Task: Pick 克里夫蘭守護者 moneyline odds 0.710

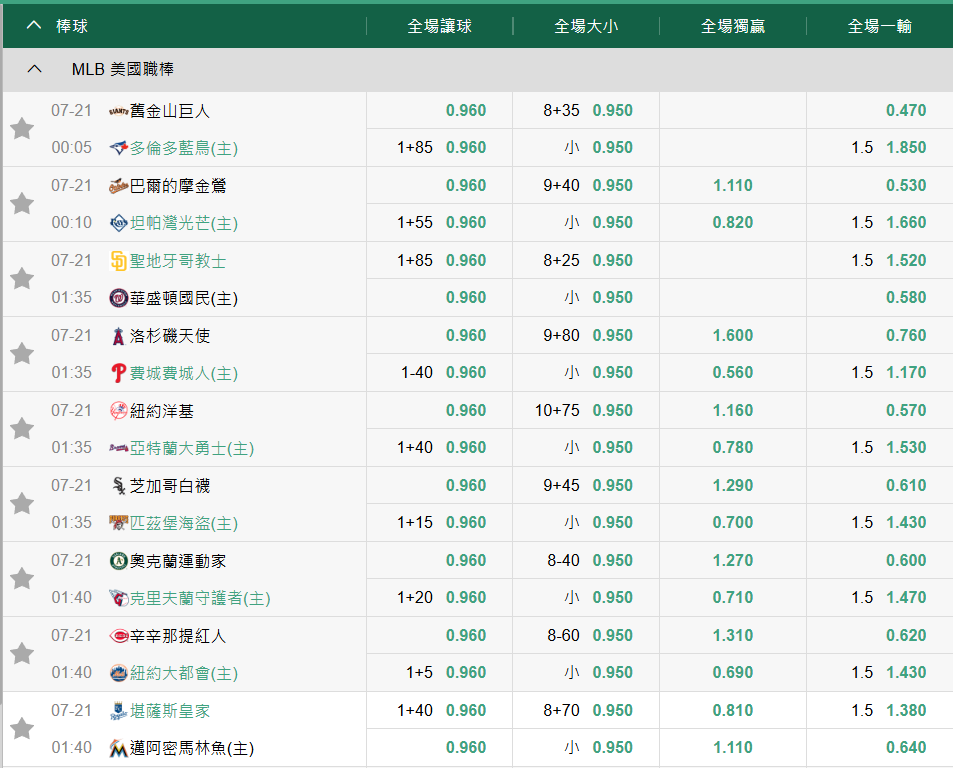Action: [733, 597]
